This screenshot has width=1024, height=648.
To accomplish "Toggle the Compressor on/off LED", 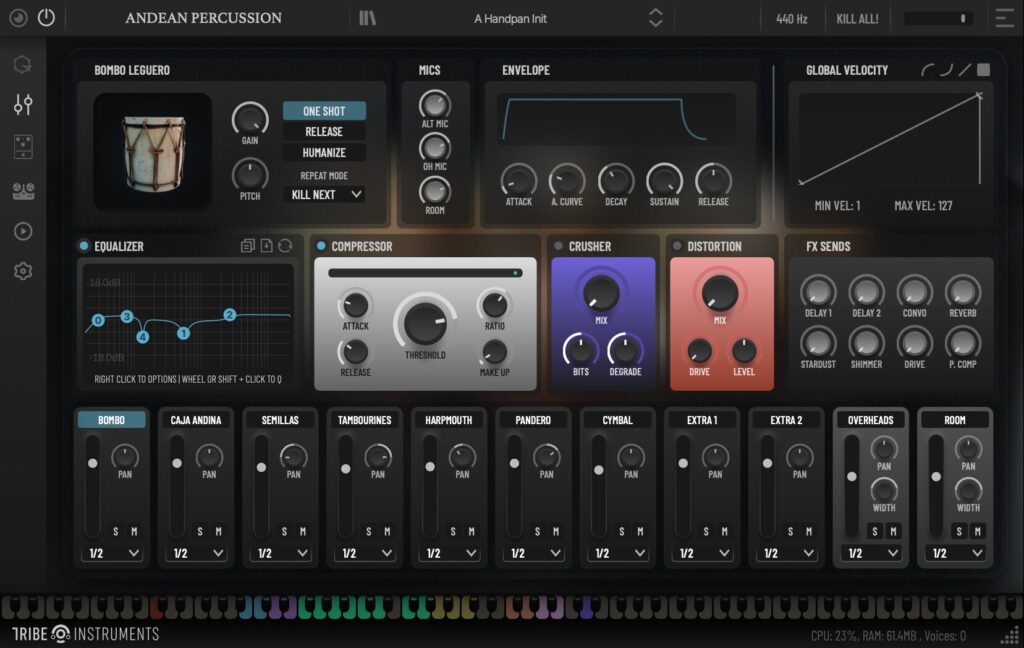I will point(321,246).
